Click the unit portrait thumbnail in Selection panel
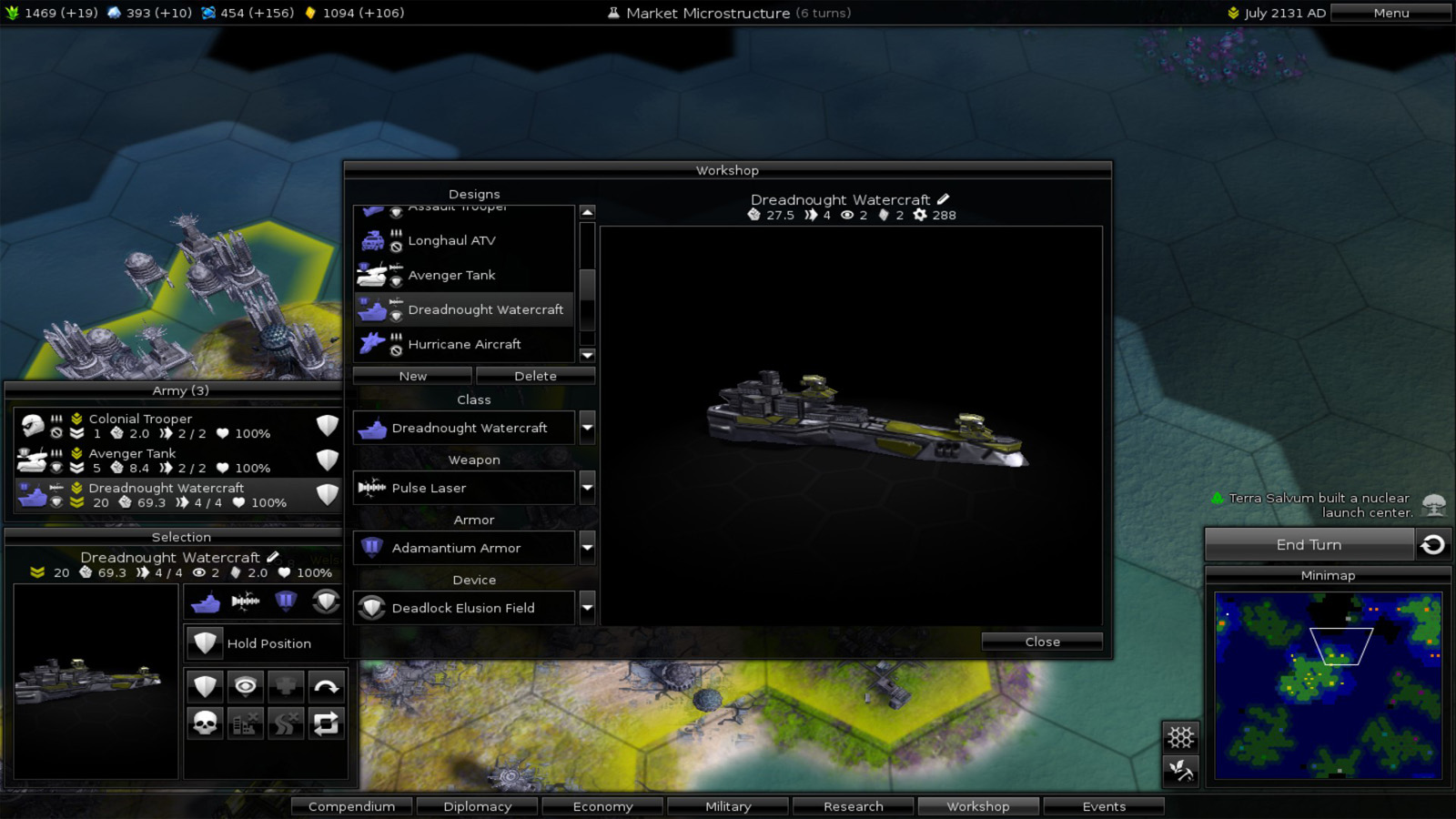 96,682
